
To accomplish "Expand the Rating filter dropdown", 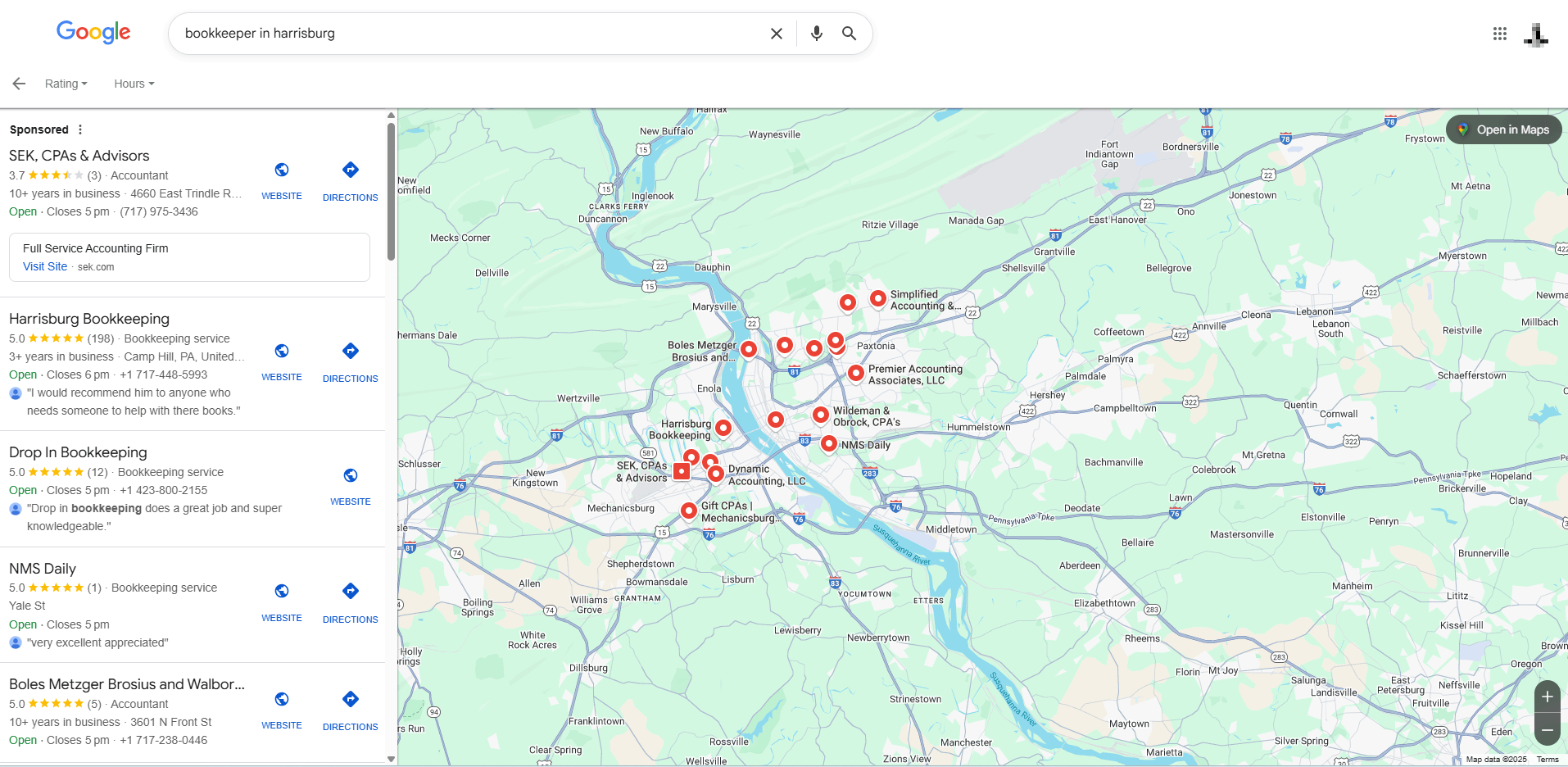I will [66, 84].
